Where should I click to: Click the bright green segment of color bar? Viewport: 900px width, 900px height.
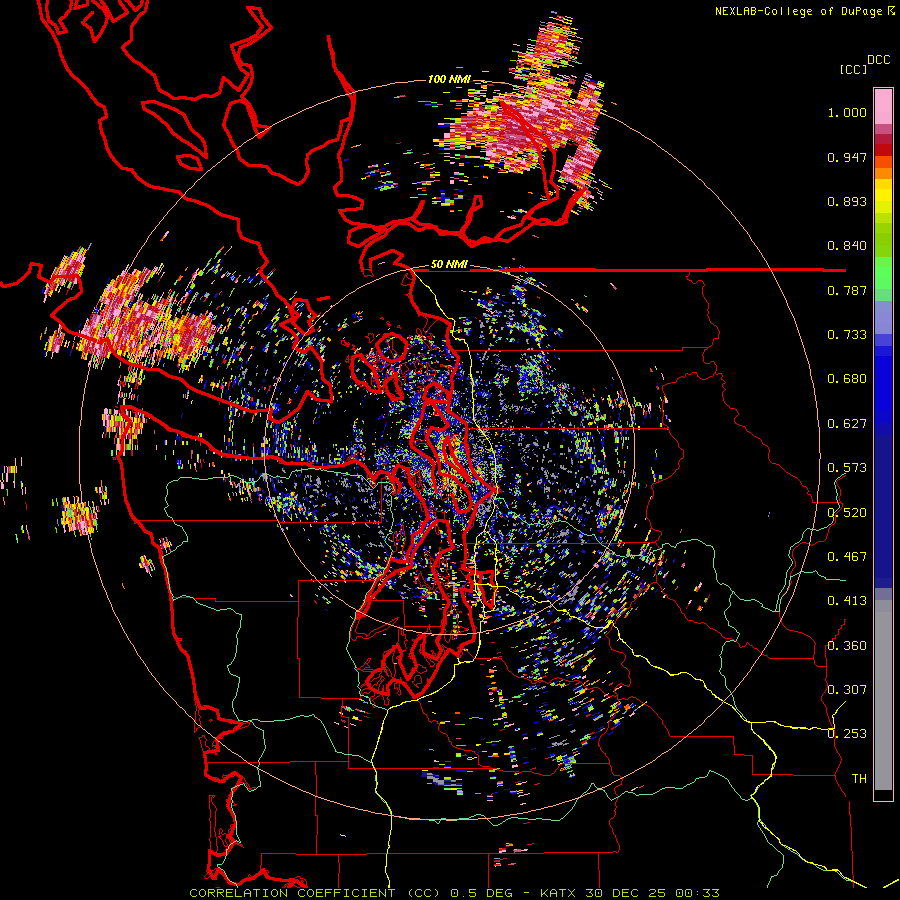[883, 273]
